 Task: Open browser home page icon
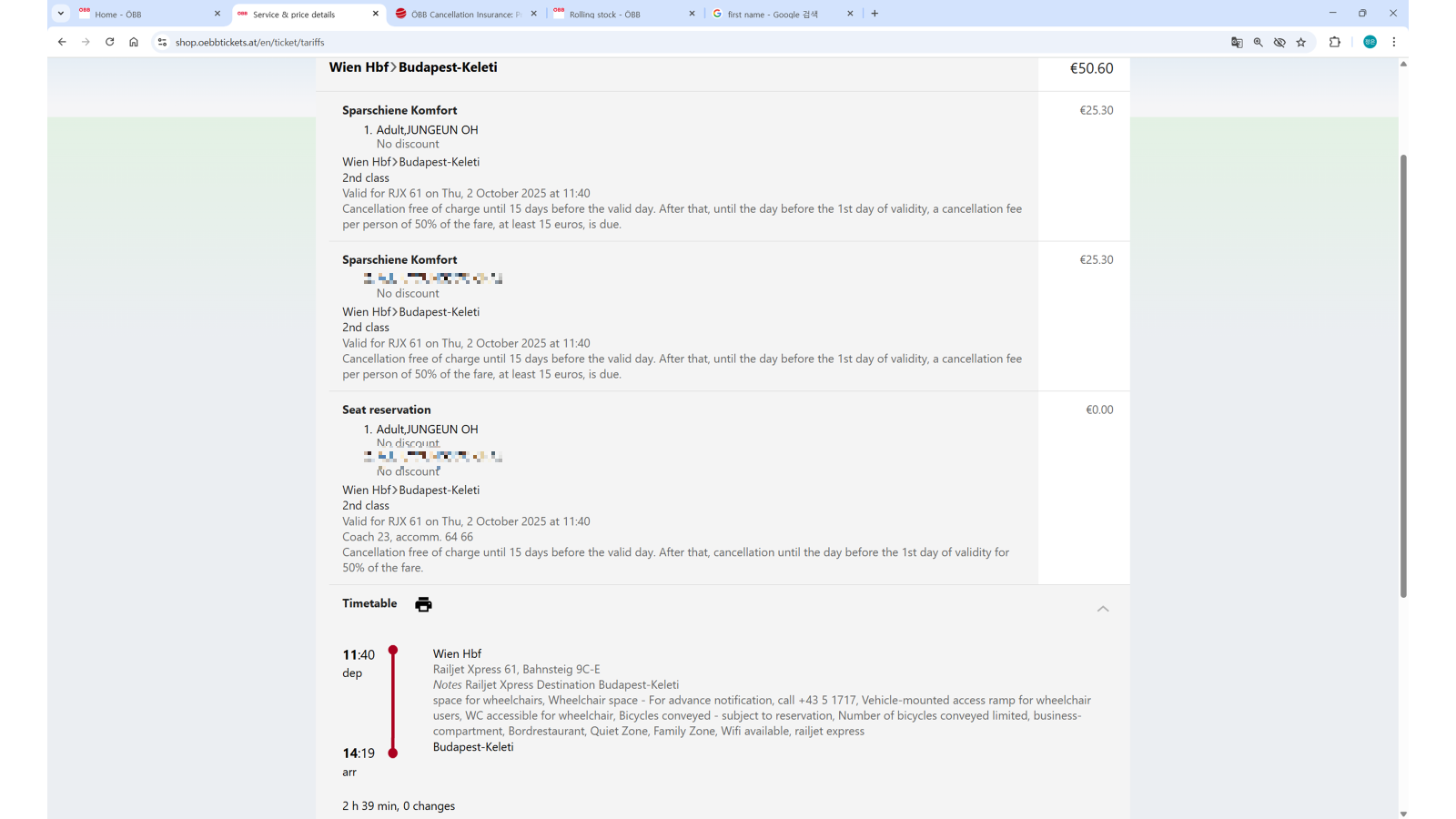point(134,42)
